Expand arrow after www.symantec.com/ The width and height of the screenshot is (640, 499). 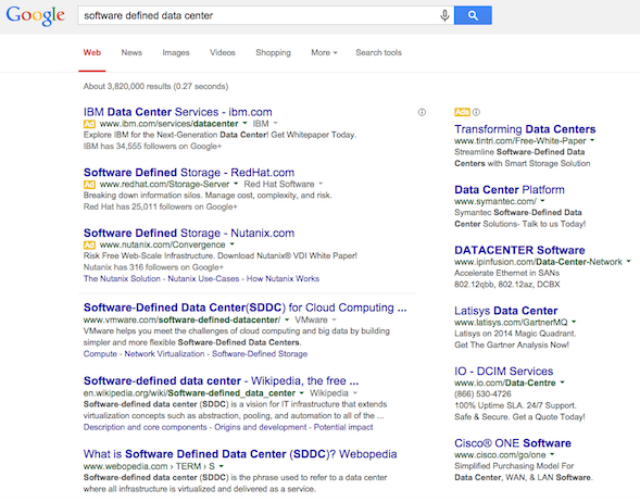[542, 201]
